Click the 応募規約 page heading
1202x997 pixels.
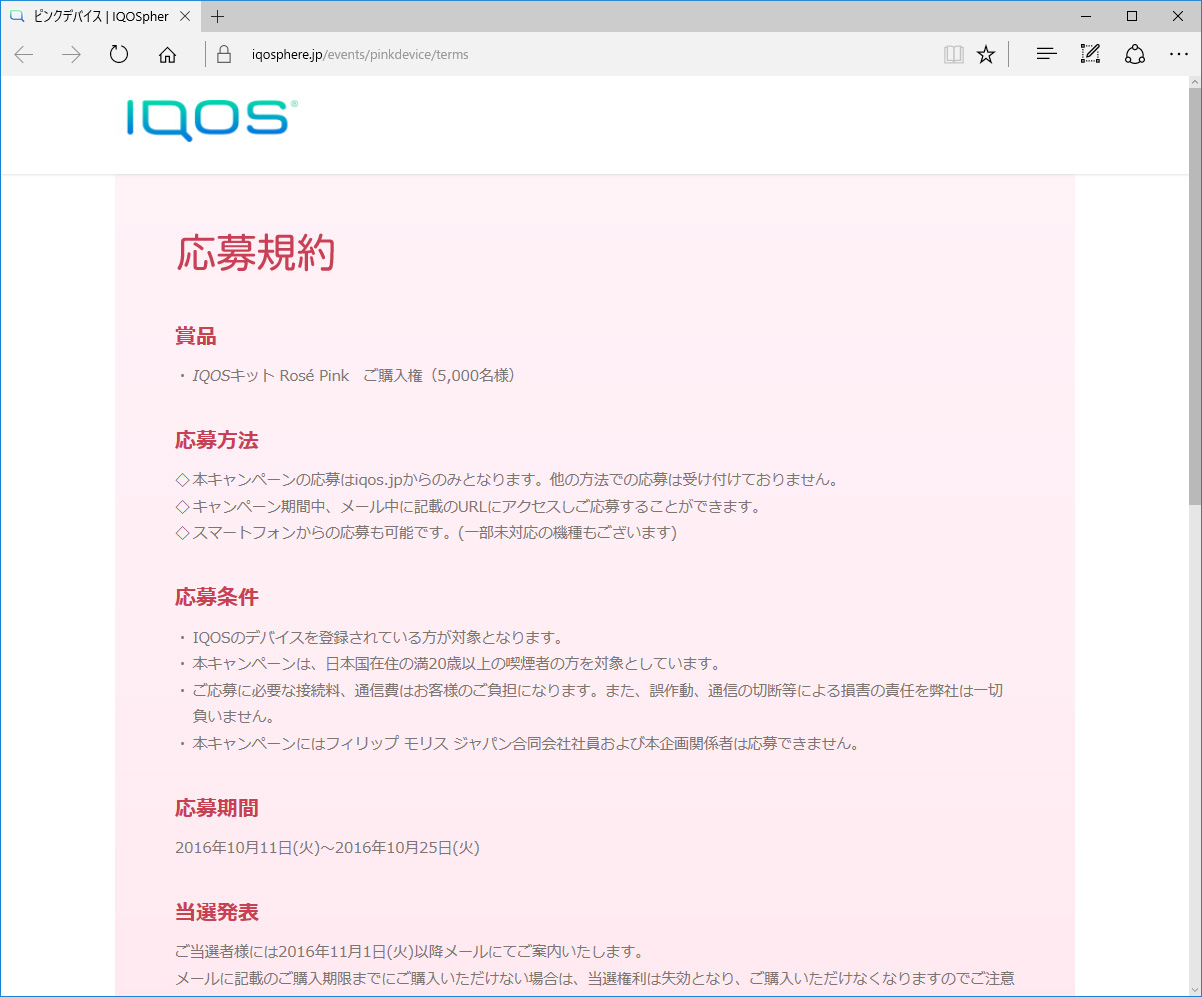[x=256, y=254]
